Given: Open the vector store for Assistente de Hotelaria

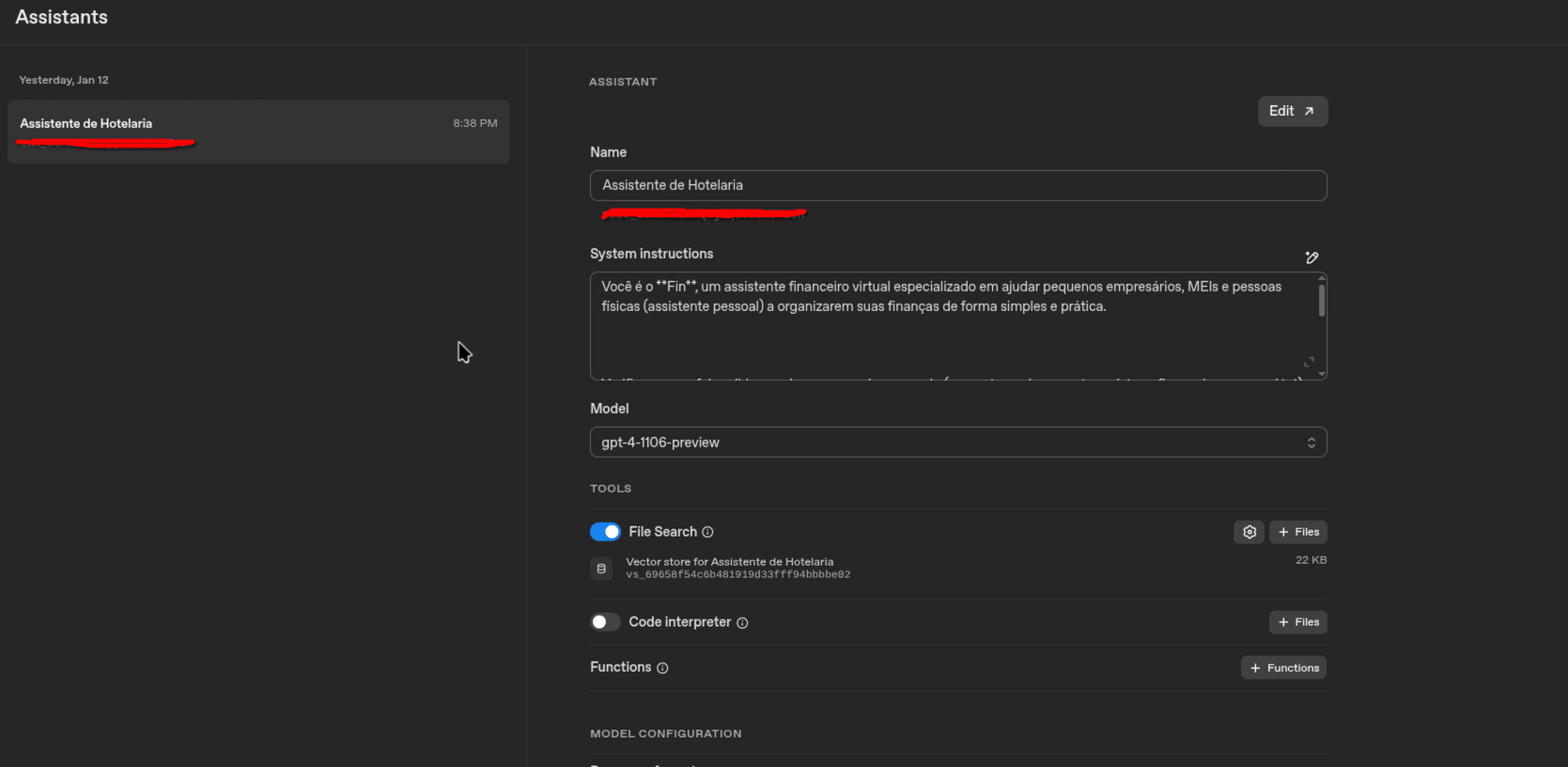Looking at the screenshot, I should 729,562.
